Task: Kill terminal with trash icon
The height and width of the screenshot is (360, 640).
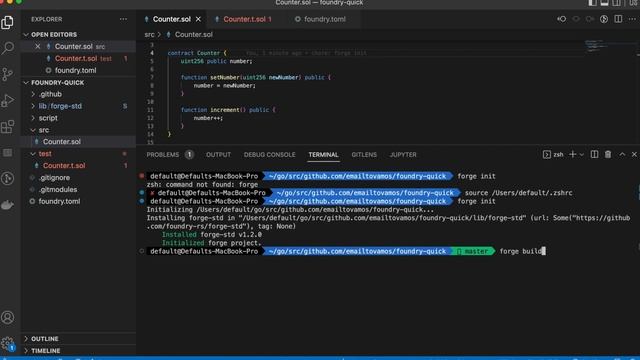Action: tap(608, 154)
